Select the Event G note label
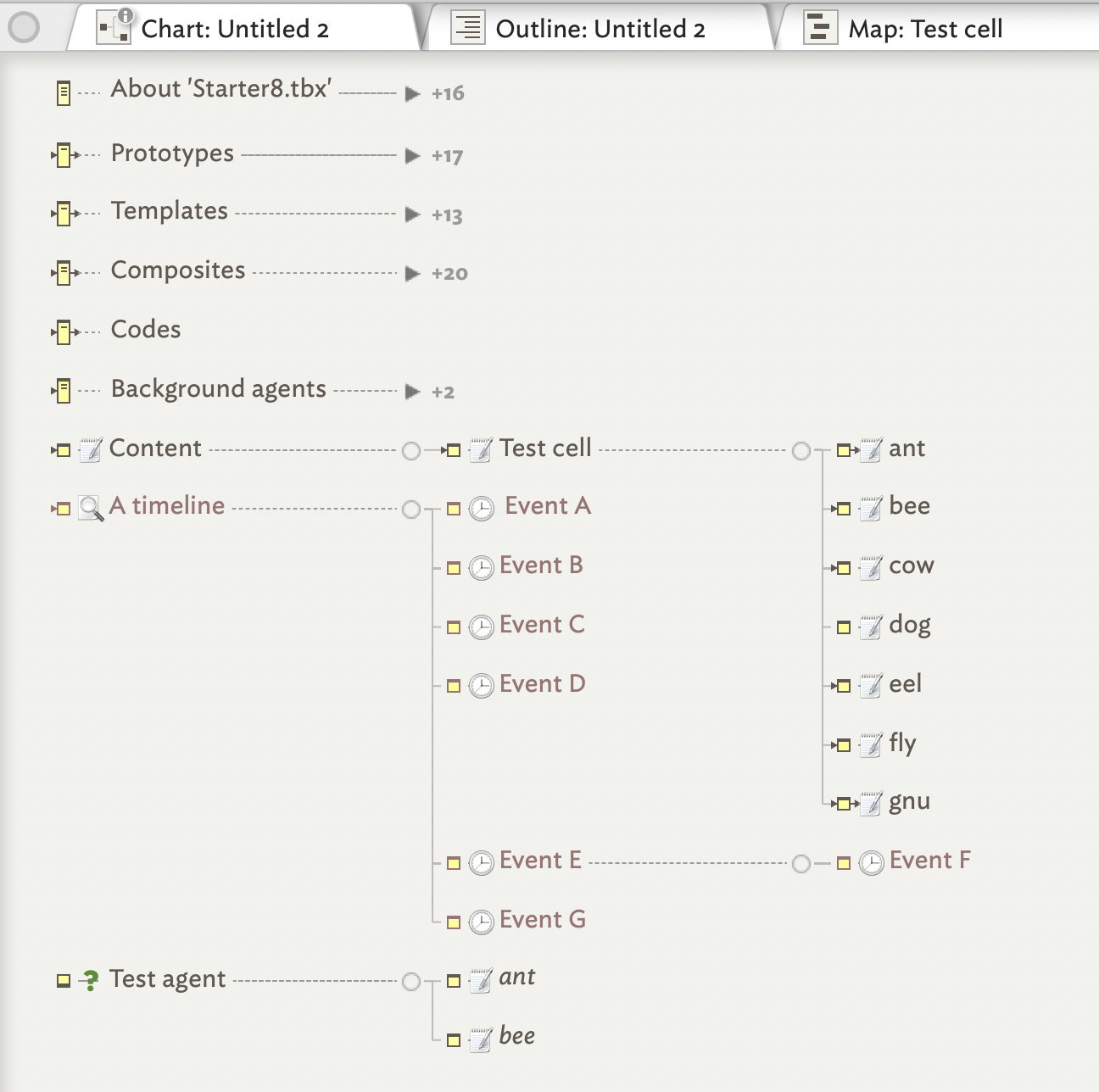Image resolution: width=1099 pixels, height=1092 pixels. pyautogui.click(x=542, y=920)
